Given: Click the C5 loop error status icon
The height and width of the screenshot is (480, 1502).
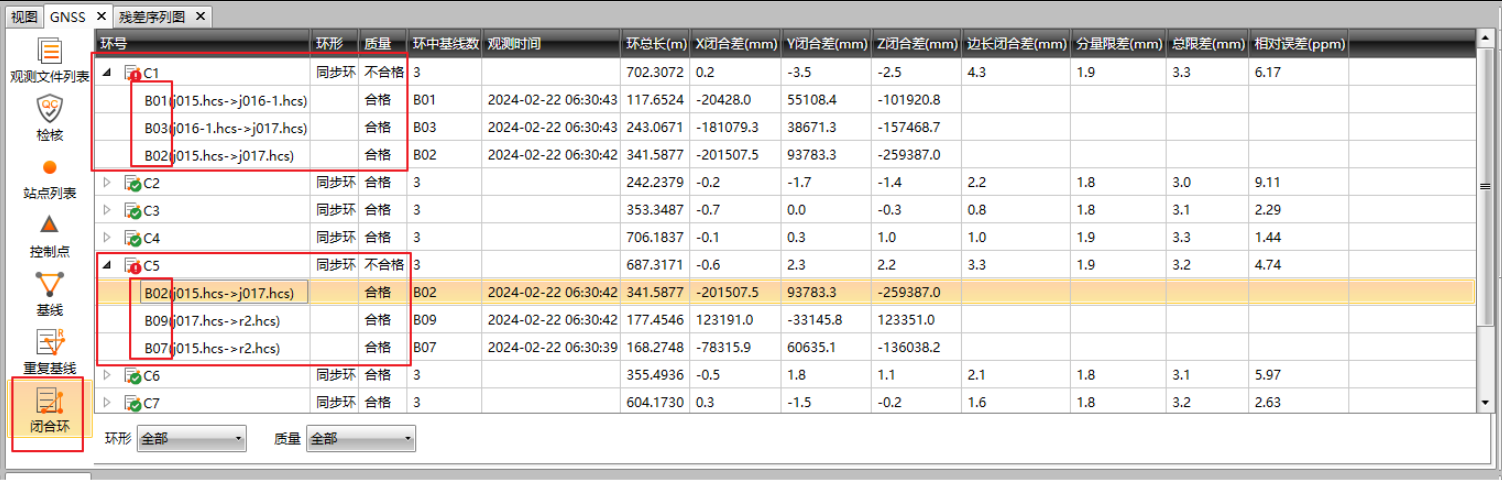Looking at the screenshot, I should (132, 266).
